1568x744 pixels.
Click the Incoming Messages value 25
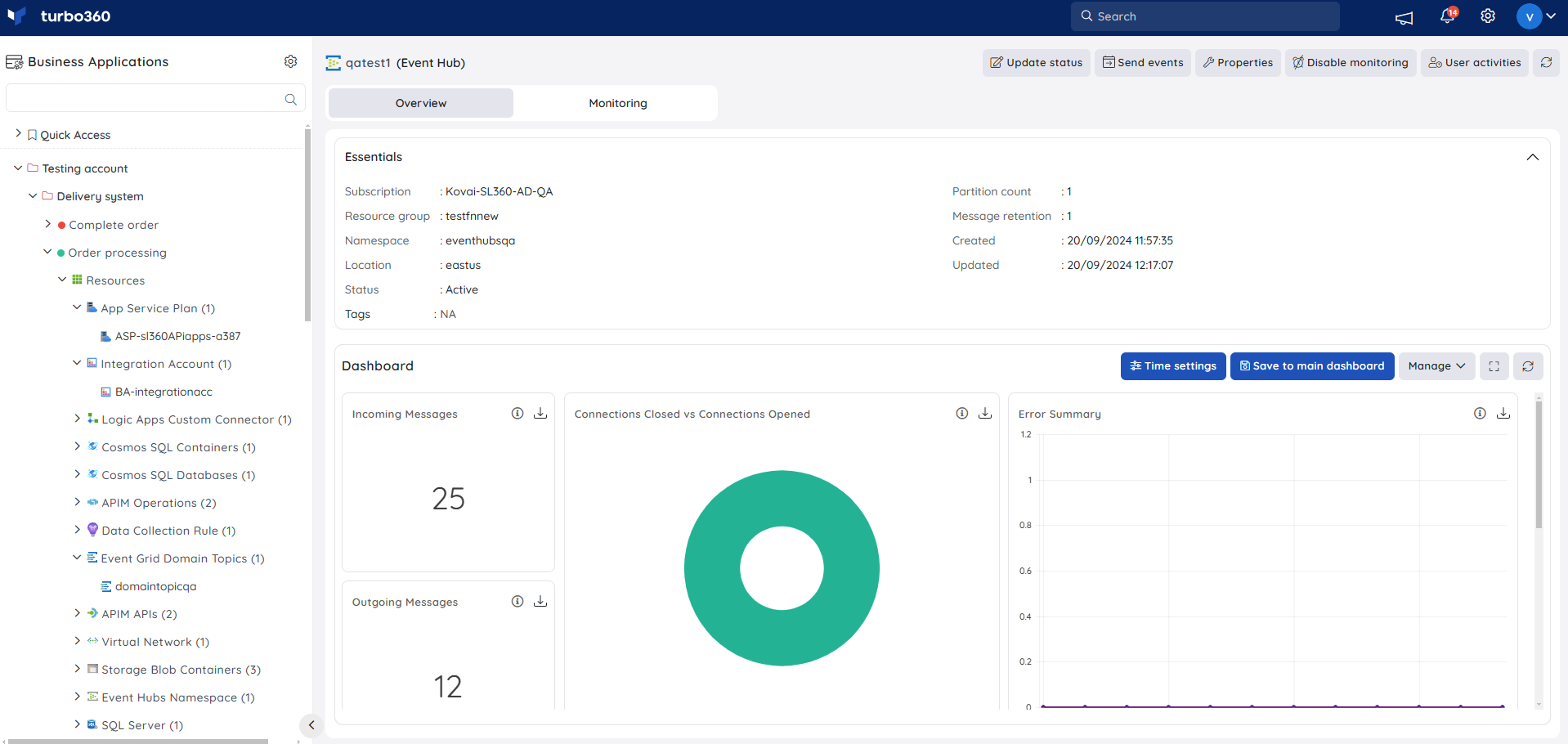(448, 499)
